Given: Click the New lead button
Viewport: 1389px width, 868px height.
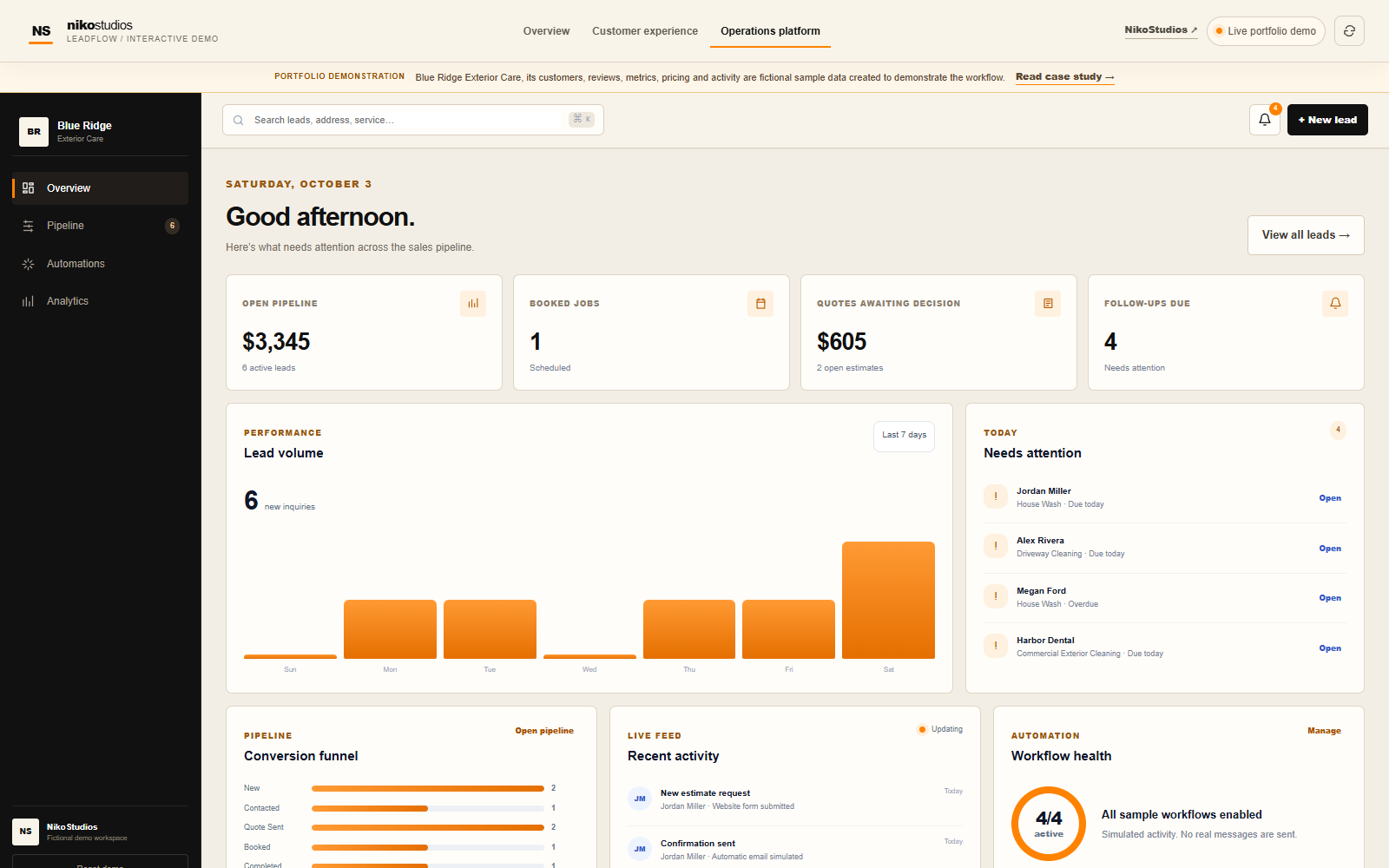Looking at the screenshot, I should 1327,120.
